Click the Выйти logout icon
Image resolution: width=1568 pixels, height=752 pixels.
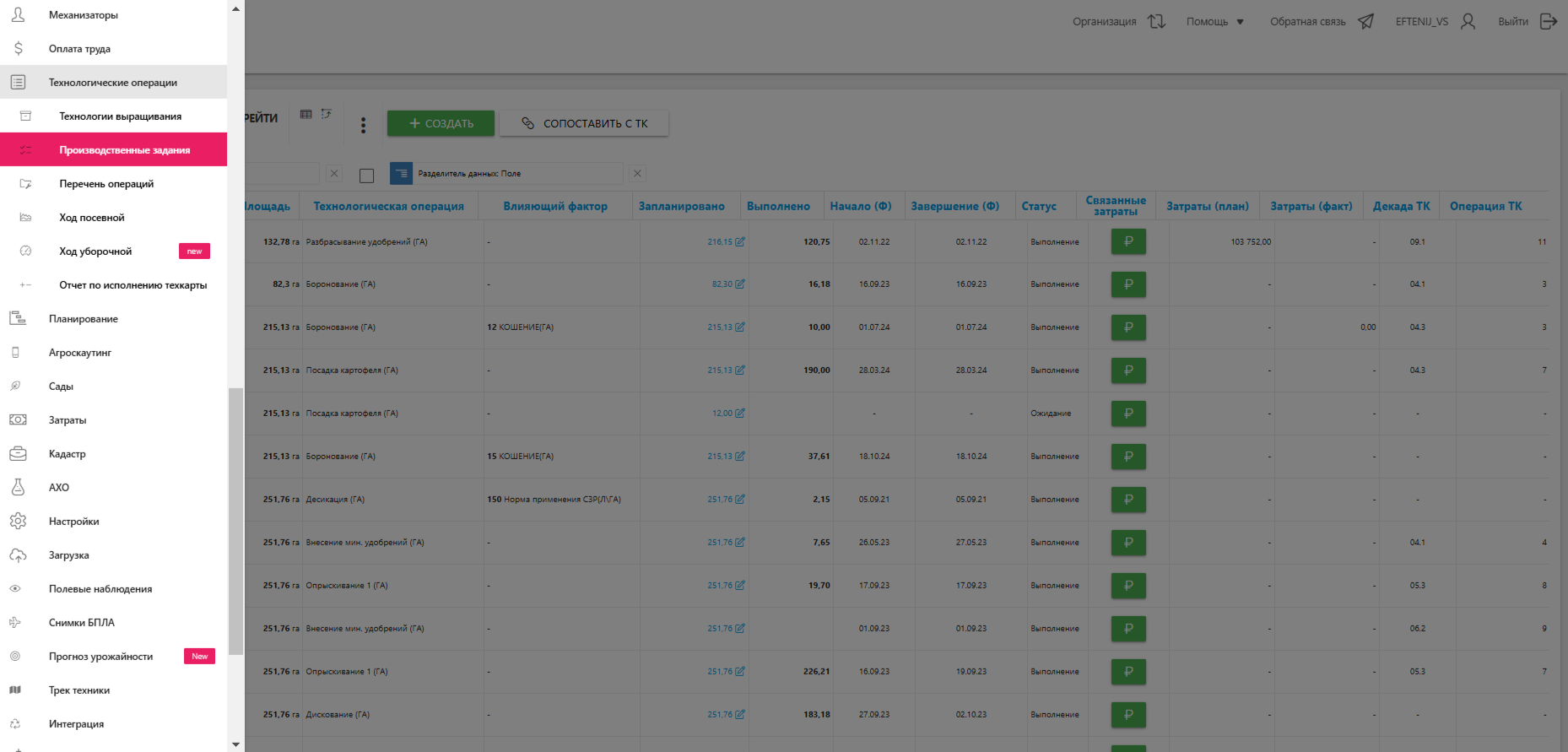pyautogui.click(x=1548, y=22)
